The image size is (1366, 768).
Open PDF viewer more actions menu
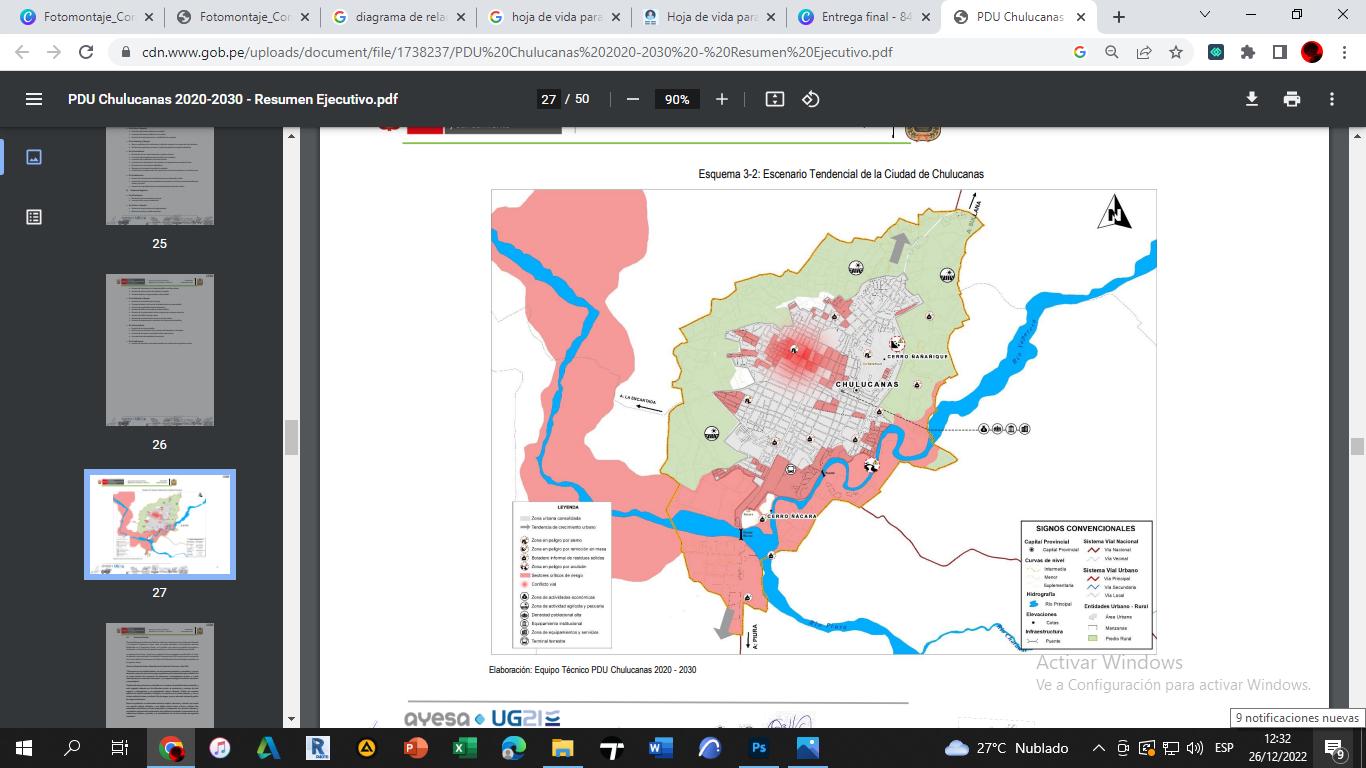pyautogui.click(x=1332, y=99)
